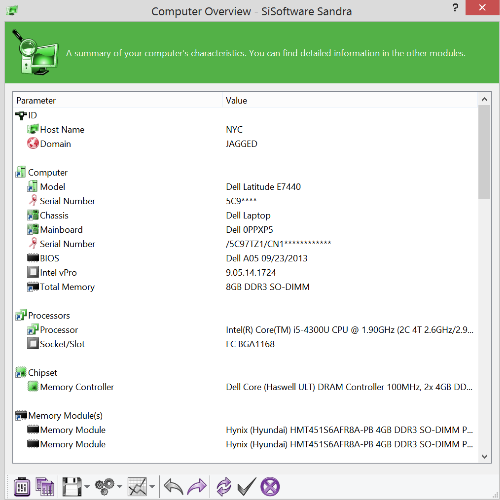Click the 8GB DDR3 SO-DIMM value
The width and height of the screenshot is (500, 500).
pyautogui.click(x=267, y=287)
